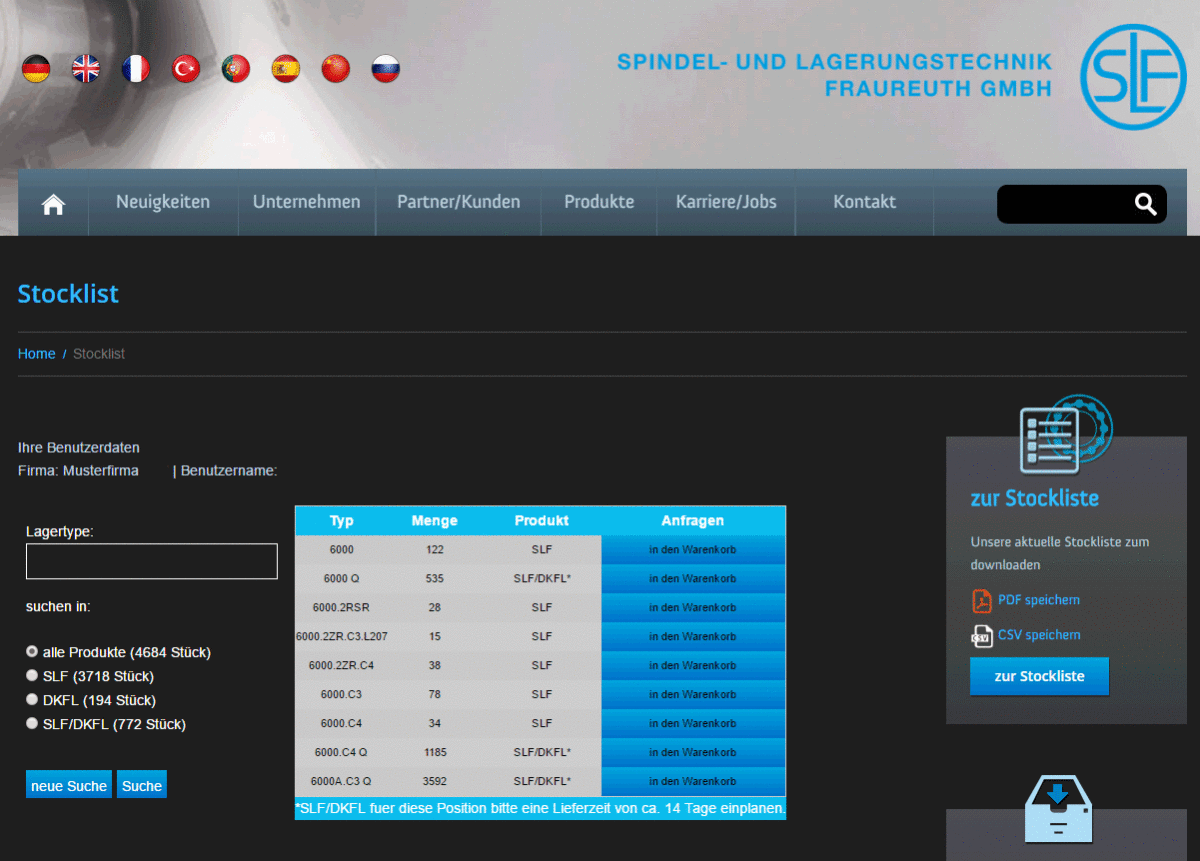Go to the home page icon

point(53,204)
